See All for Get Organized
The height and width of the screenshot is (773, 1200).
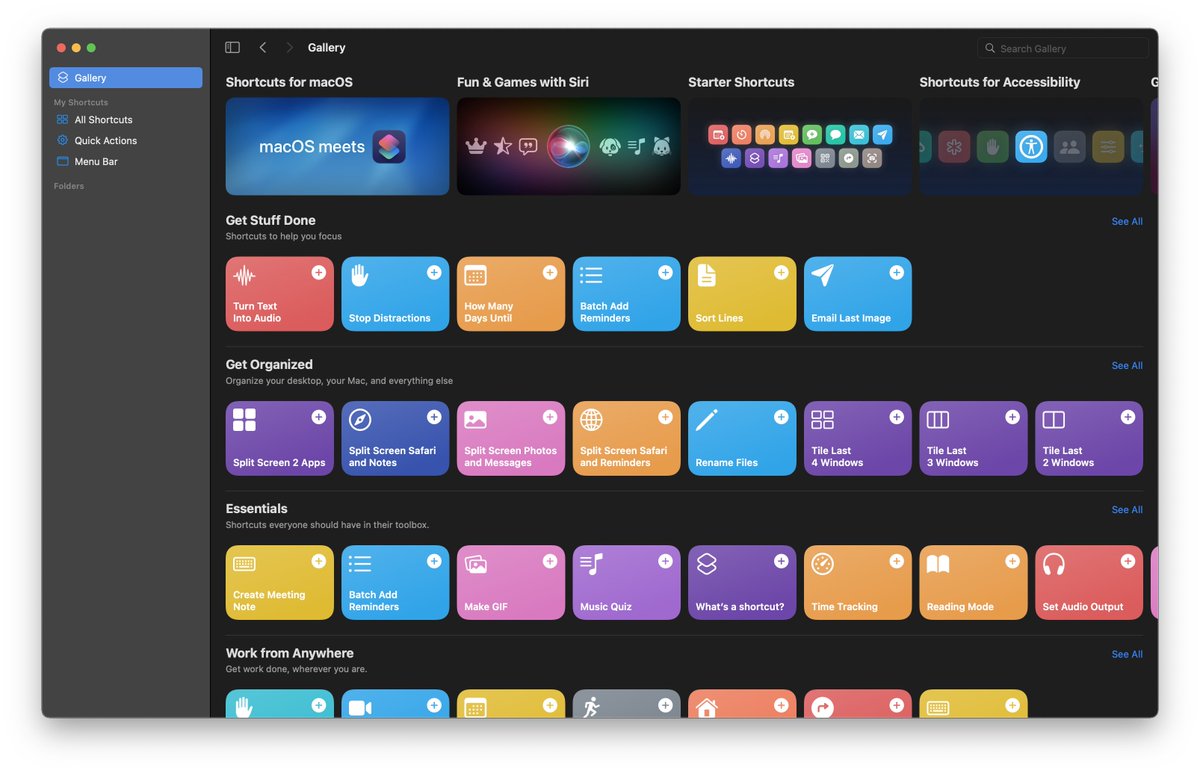[x=1127, y=366]
